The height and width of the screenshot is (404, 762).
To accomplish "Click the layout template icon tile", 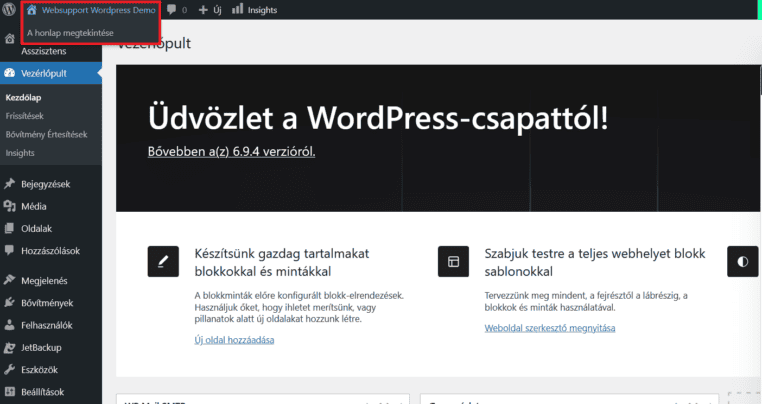I will coord(453,260).
